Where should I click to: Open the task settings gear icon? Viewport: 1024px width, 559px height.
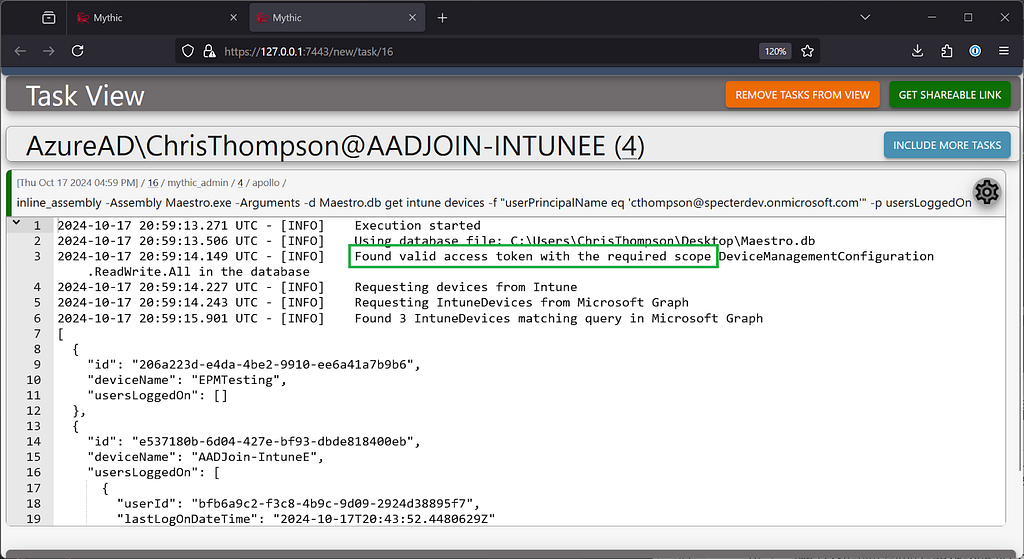pyautogui.click(x=986, y=192)
